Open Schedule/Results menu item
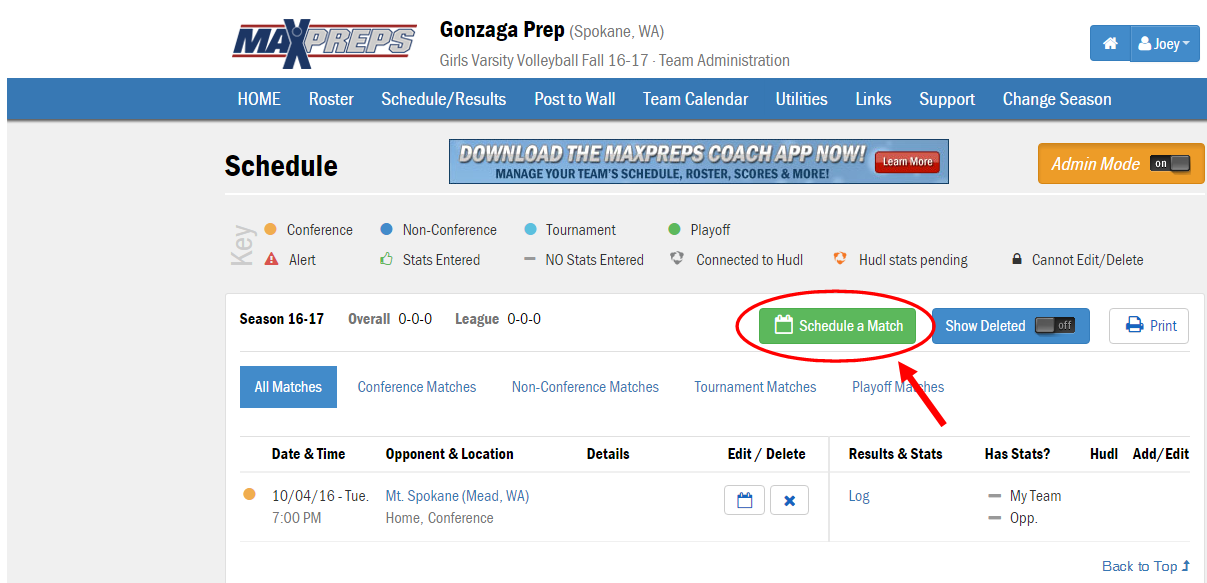Viewport: 1207px width, 583px height. [x=443, y=99]
